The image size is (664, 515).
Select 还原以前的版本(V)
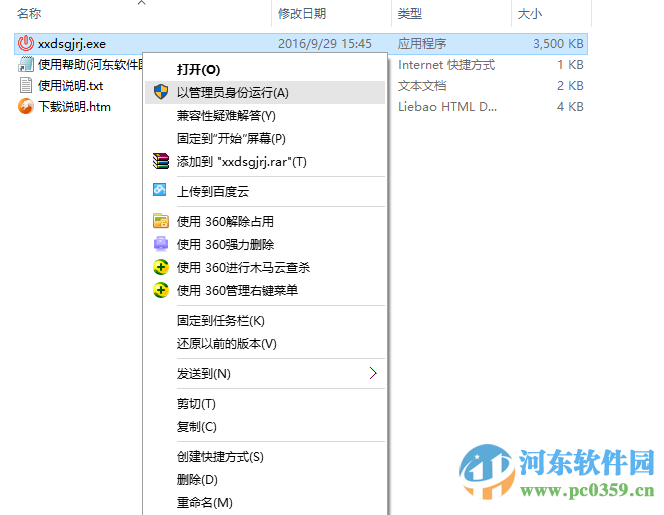point(265,343)
